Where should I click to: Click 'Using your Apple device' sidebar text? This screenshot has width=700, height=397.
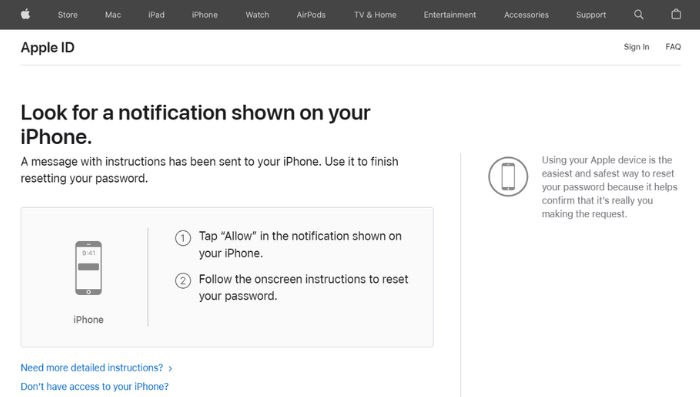click(609, 187)
